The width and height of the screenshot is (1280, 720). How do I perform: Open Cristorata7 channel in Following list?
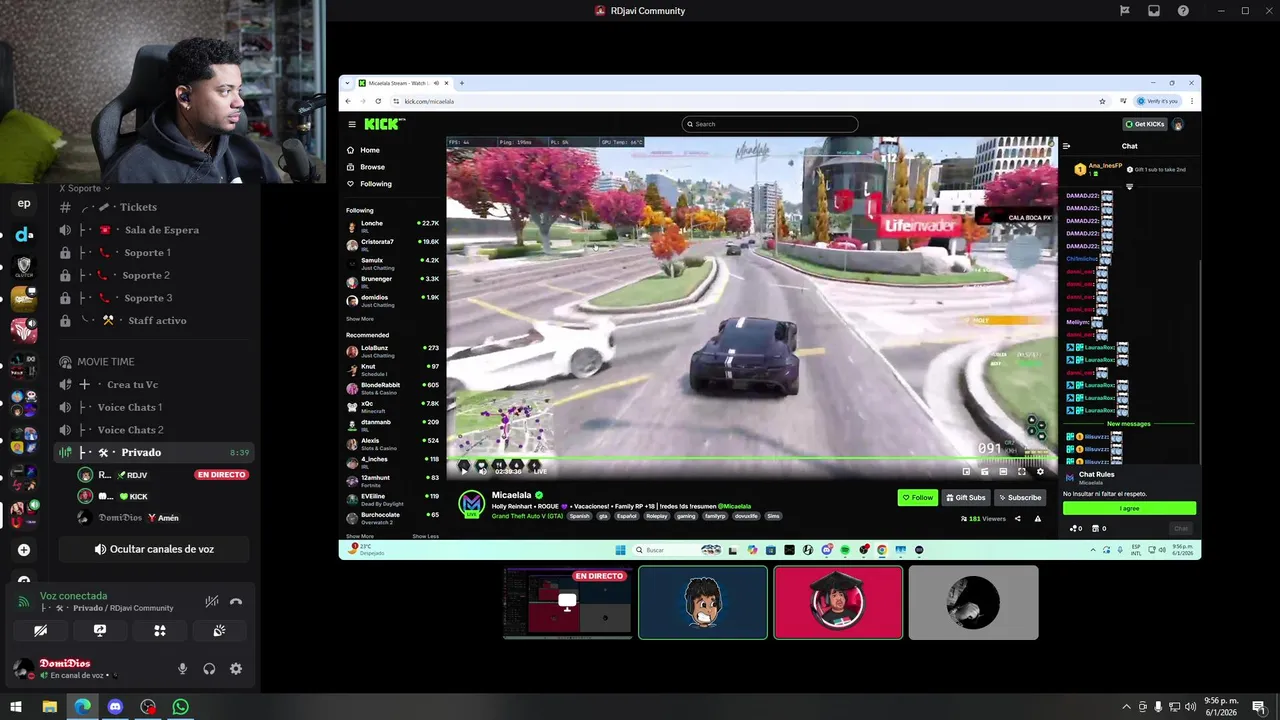pyautogui.click(x=393, y=244)
